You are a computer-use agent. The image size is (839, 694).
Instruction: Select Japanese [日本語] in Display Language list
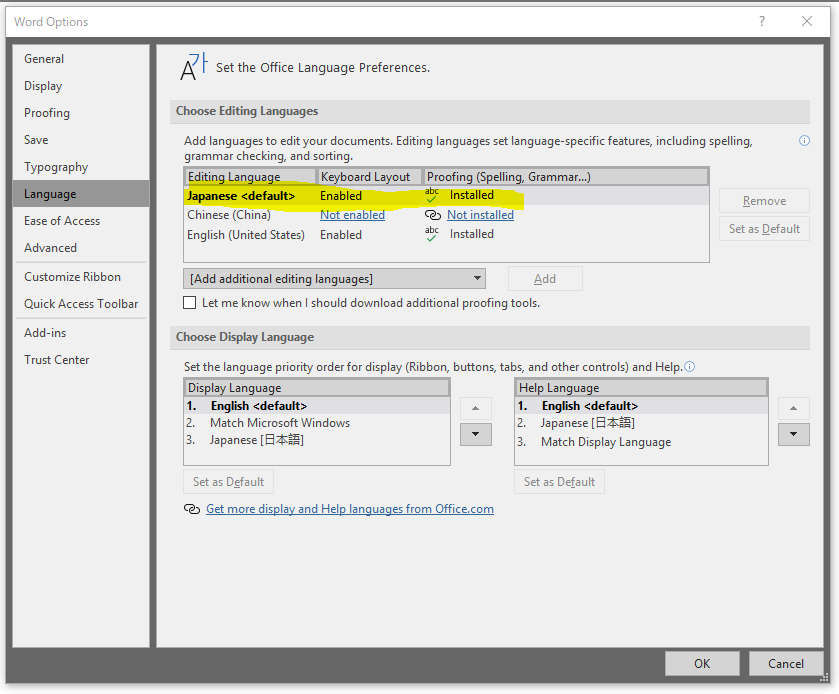coord(317,440)
